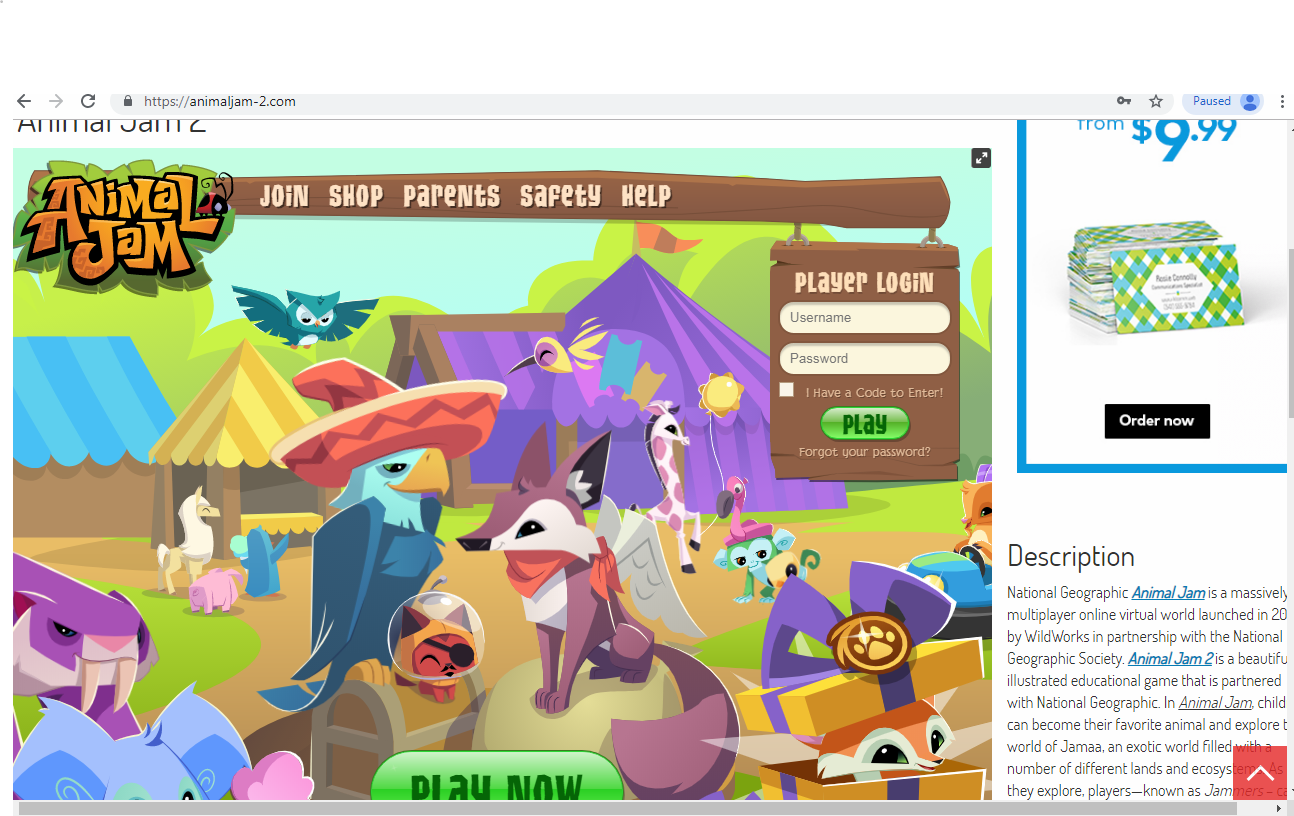Click the red scroll-to-top arrow
The image size is (1294, 816).
[x=1260, y=773]
